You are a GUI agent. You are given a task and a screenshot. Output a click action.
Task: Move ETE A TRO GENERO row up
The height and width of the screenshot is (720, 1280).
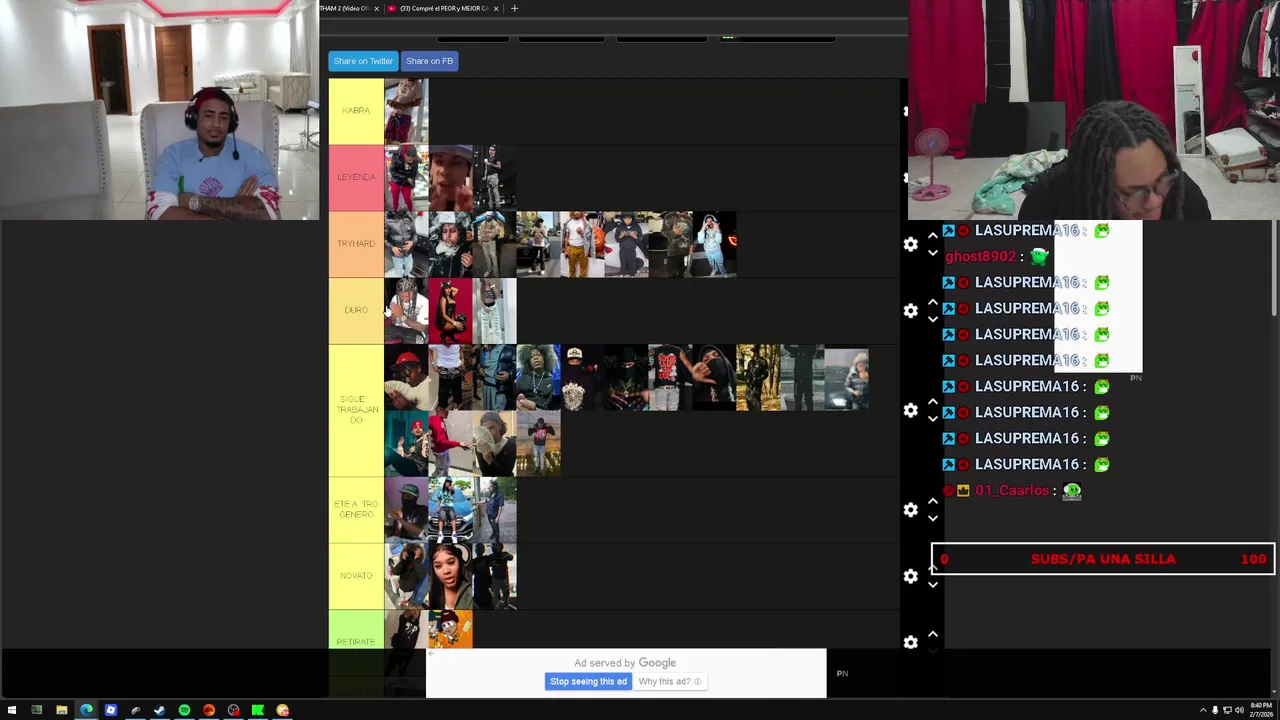[933, 501]
